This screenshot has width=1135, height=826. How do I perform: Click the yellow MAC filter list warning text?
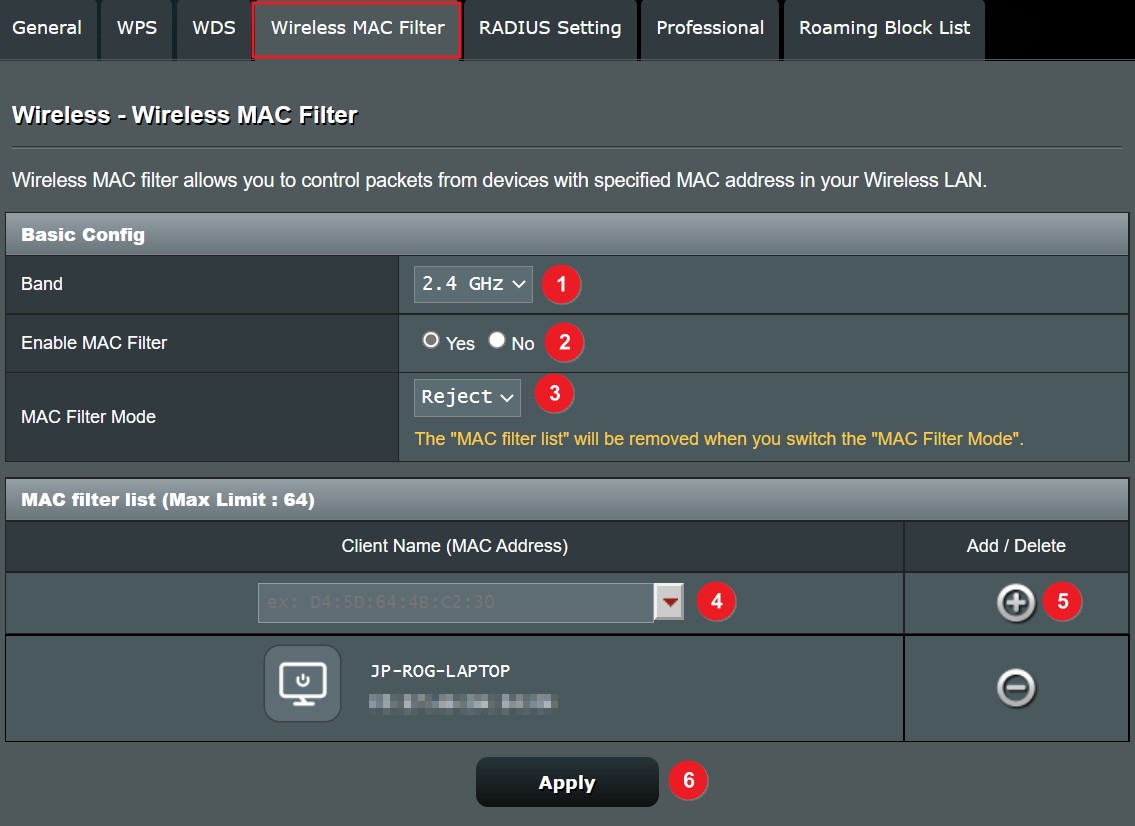[x=719, y=439]
